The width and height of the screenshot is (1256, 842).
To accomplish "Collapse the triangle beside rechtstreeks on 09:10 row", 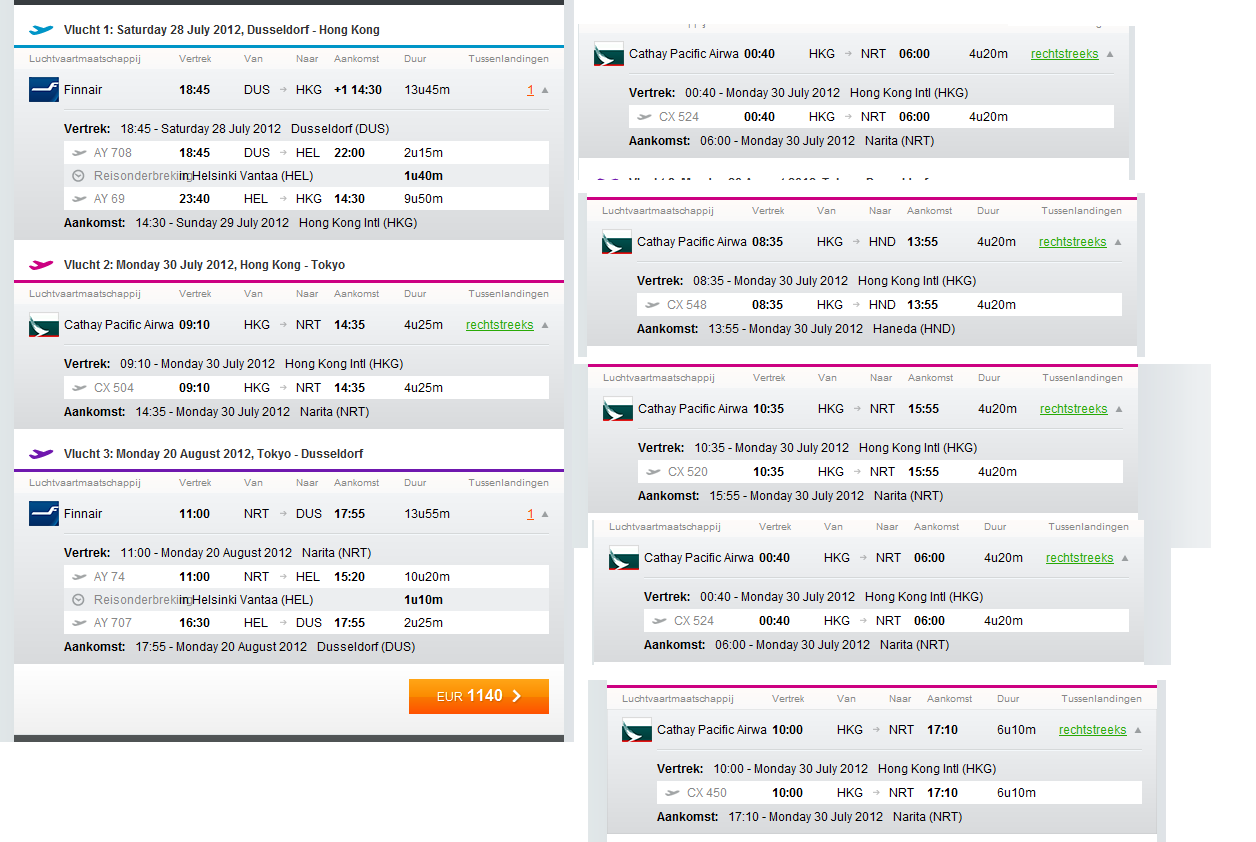I will [x=545, y=325].
